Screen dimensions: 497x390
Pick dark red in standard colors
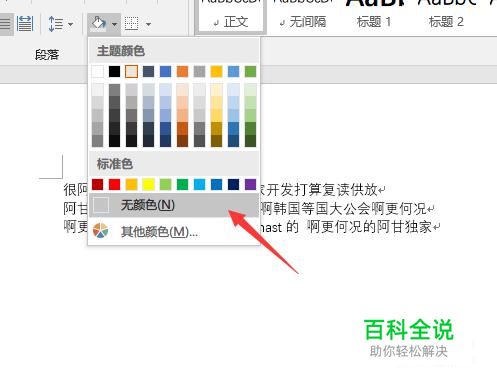pyautogui.click(x=98, y=184)
